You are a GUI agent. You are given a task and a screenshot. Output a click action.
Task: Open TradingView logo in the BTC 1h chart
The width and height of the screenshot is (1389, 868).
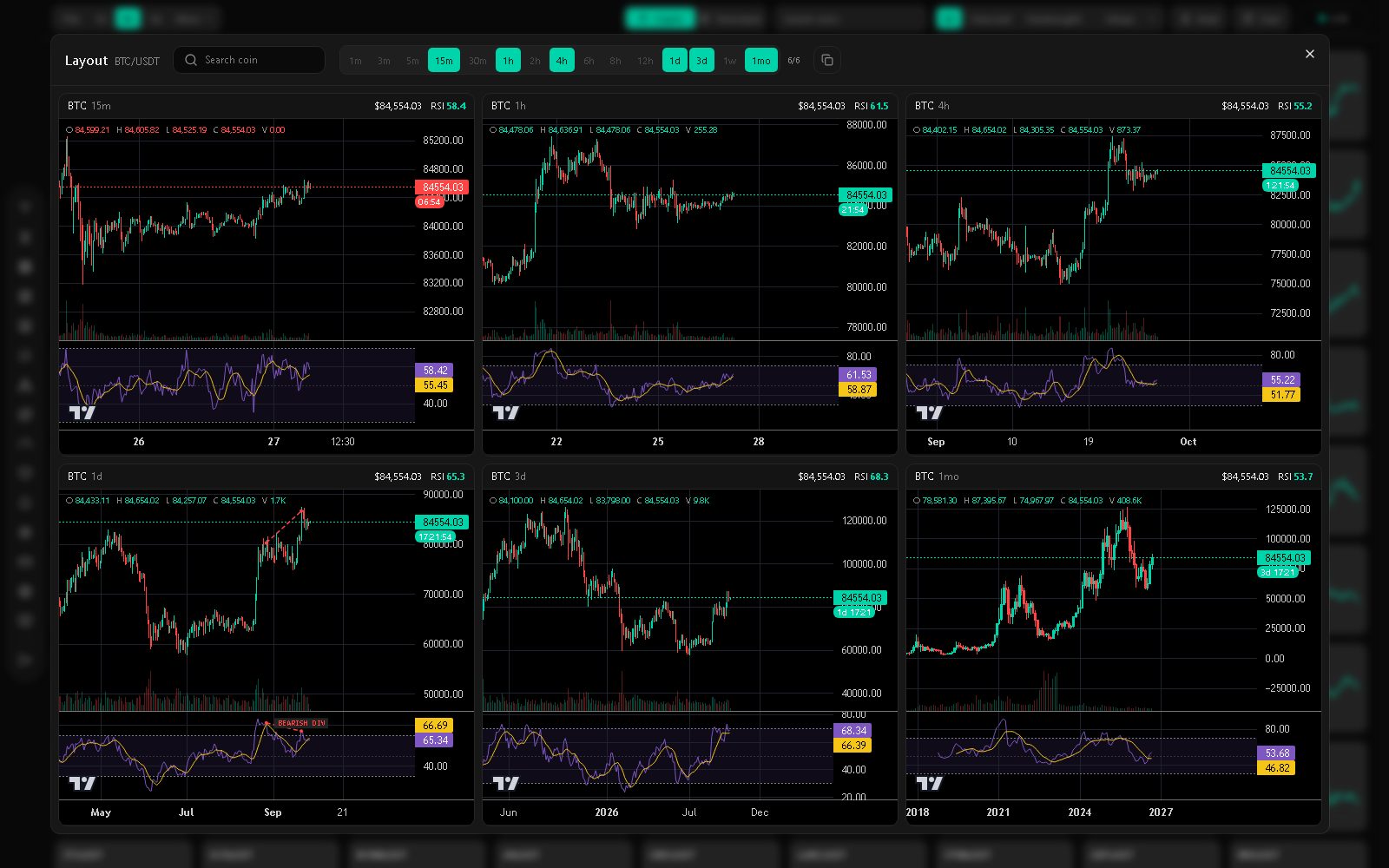pyautogui.click(x=505, y=412)
